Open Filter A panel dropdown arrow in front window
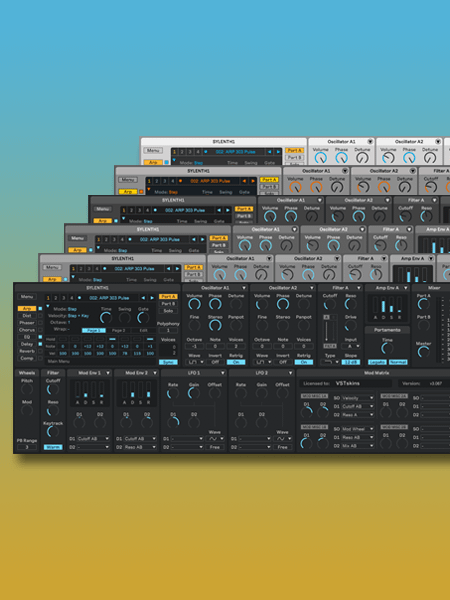Image resolution: width=450 pixels, height=600 pixels. tap(359, 288)
